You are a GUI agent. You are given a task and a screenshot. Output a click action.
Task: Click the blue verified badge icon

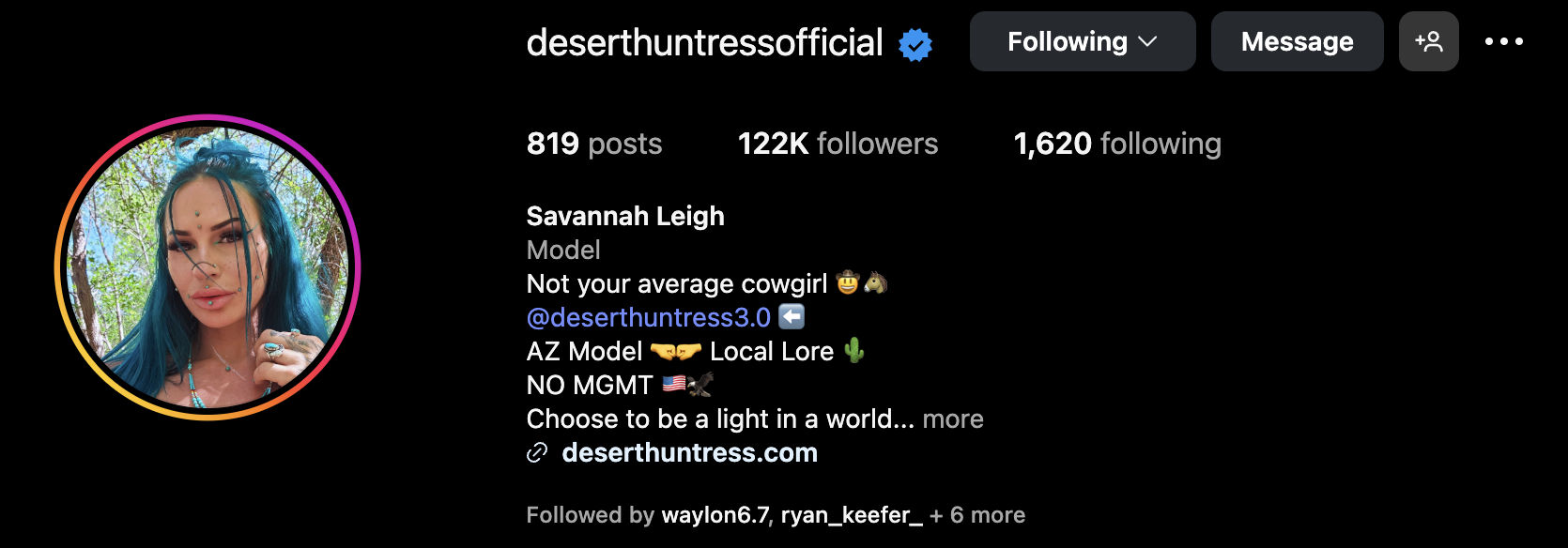[915, 44]
